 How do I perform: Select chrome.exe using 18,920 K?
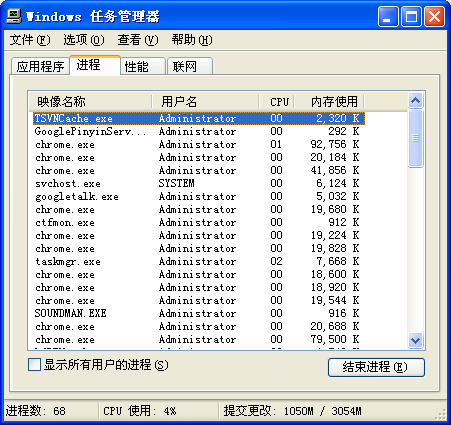point(199,287)
